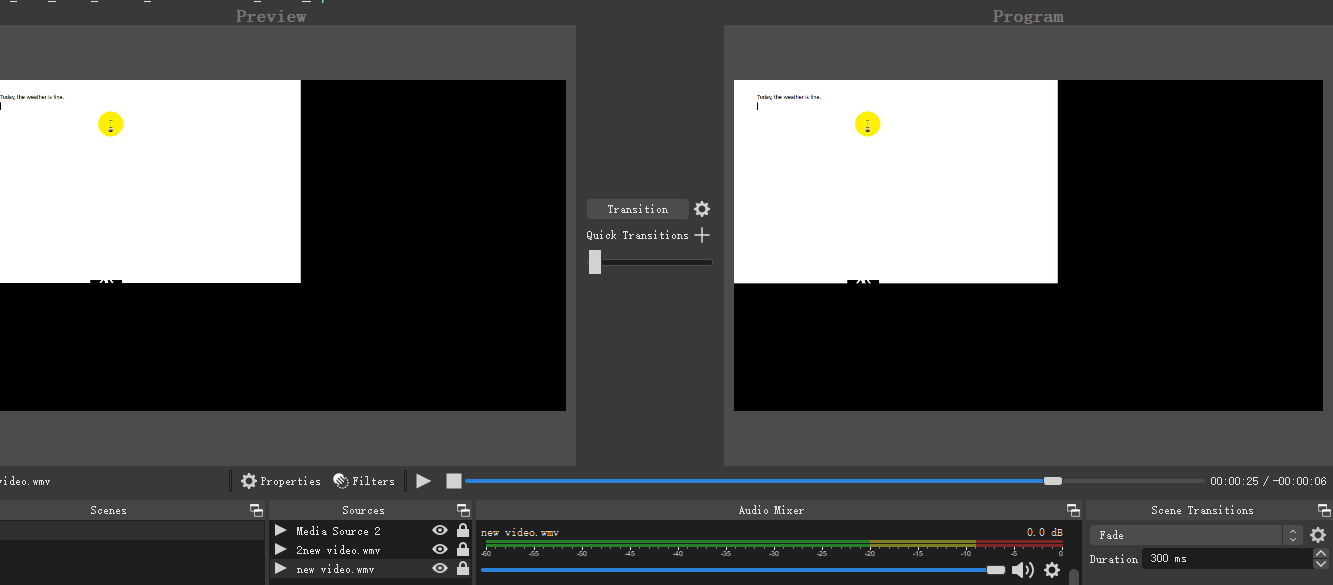Play the media with the play icon
Viewport: 1333px width, 585px height.
[422, 480]
